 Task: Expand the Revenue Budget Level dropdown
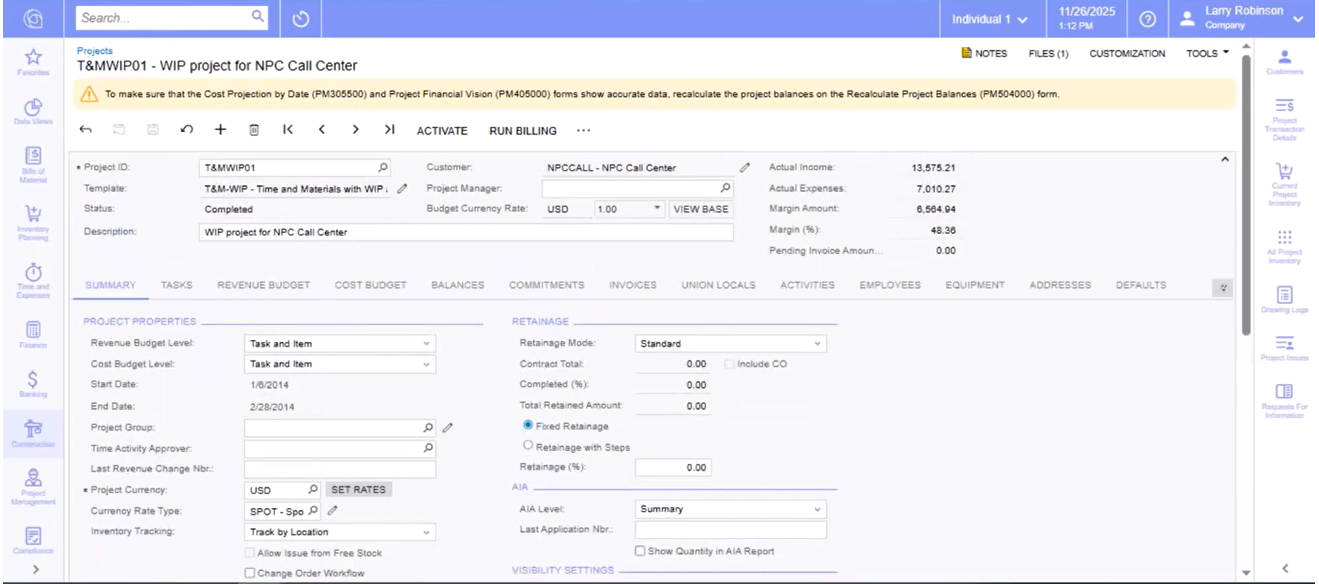point(340,343)
